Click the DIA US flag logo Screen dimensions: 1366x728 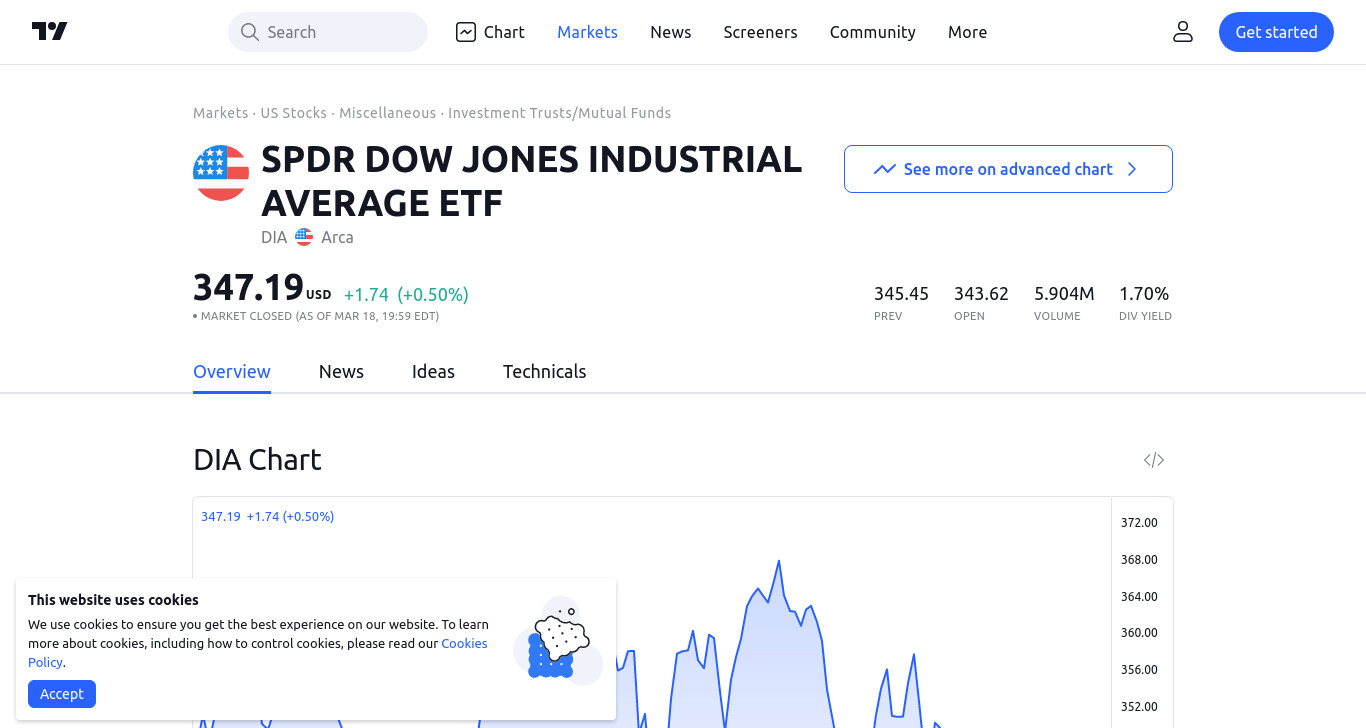[x=221, y=173]
